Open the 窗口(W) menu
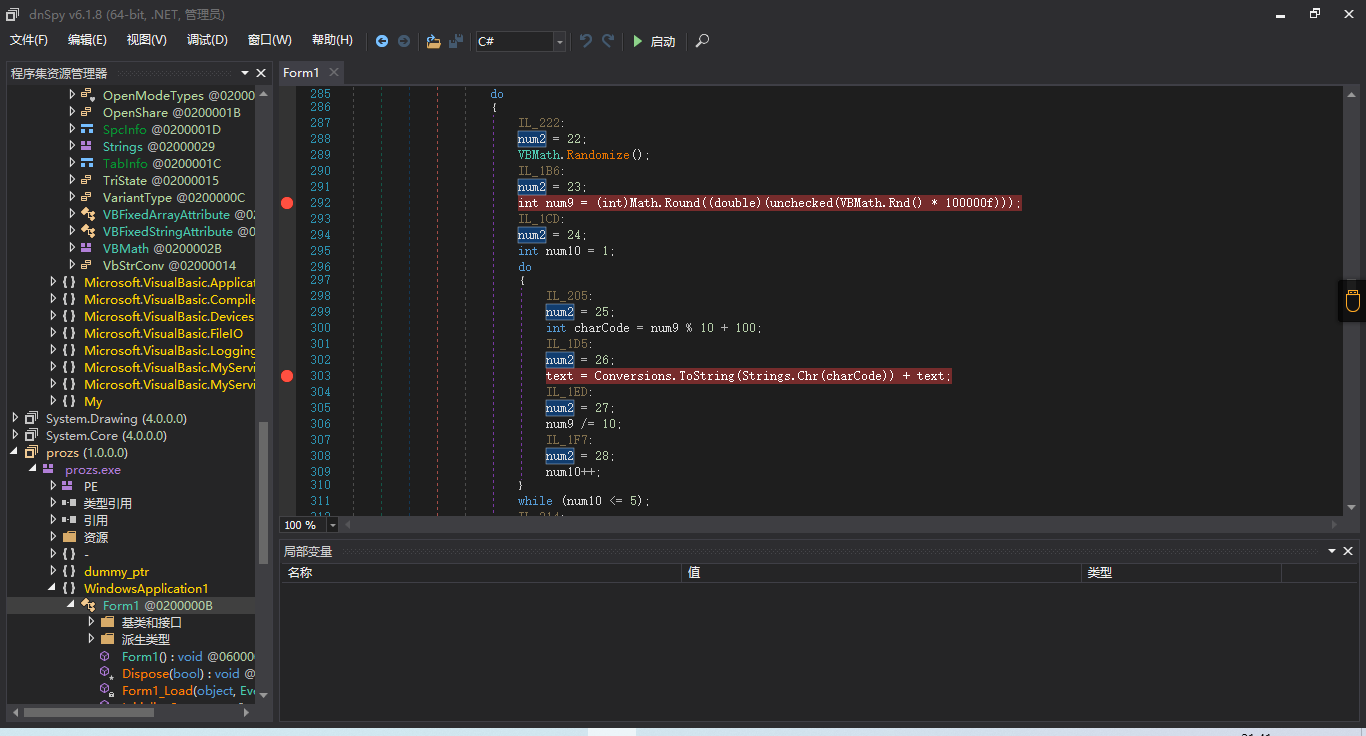This screenshot has width=1366, height=736. click(270, 40)
